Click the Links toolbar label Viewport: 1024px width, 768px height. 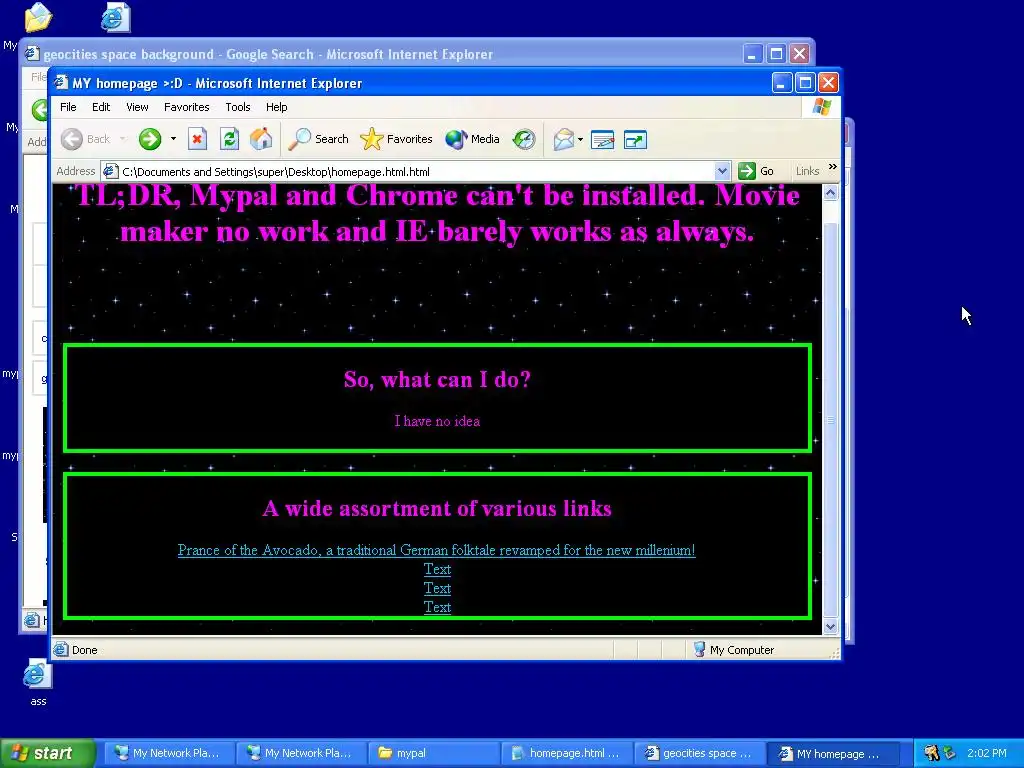(x=807, y=171)
